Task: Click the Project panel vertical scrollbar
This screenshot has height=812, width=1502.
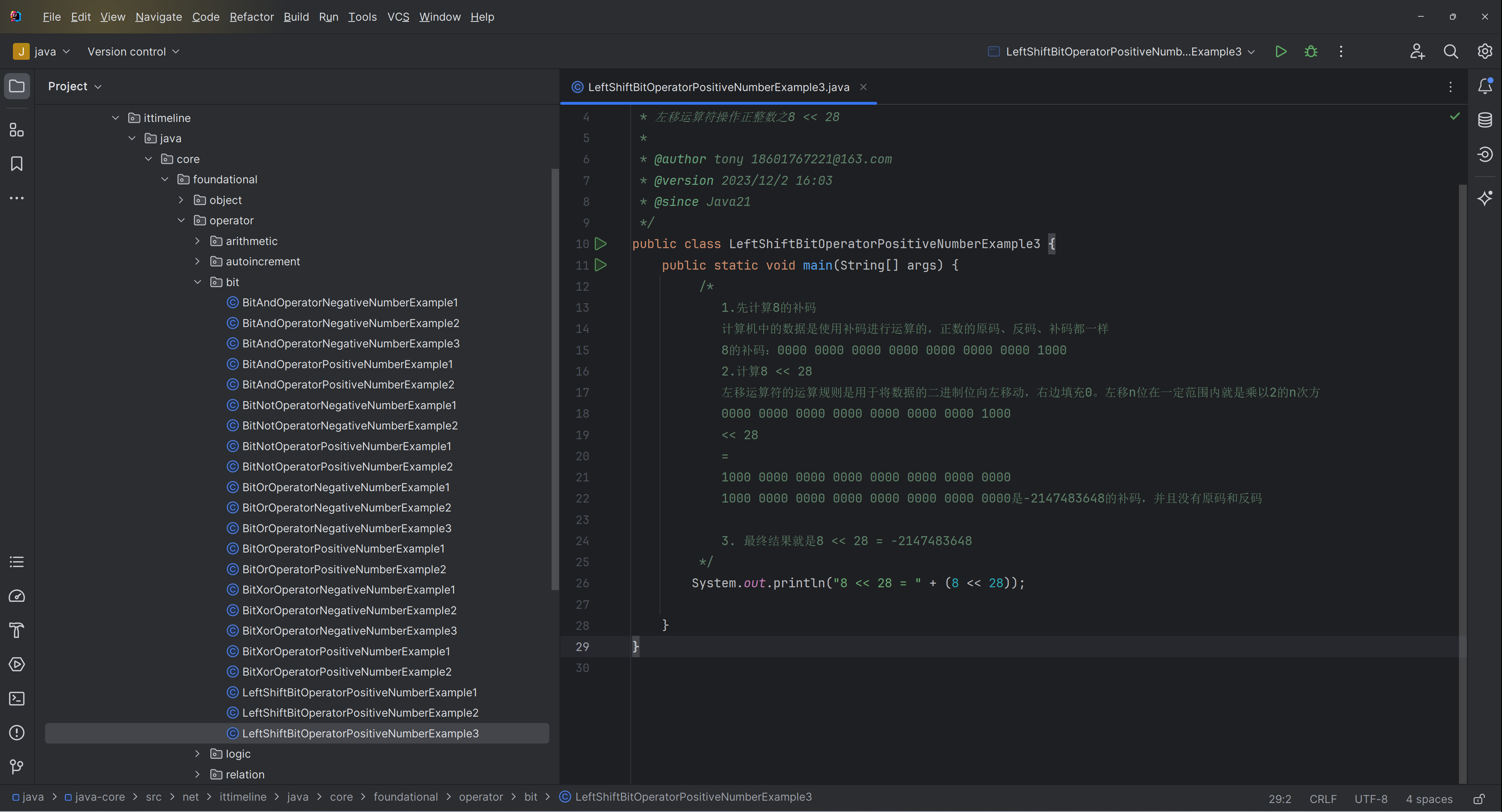Action: point(554,379)
